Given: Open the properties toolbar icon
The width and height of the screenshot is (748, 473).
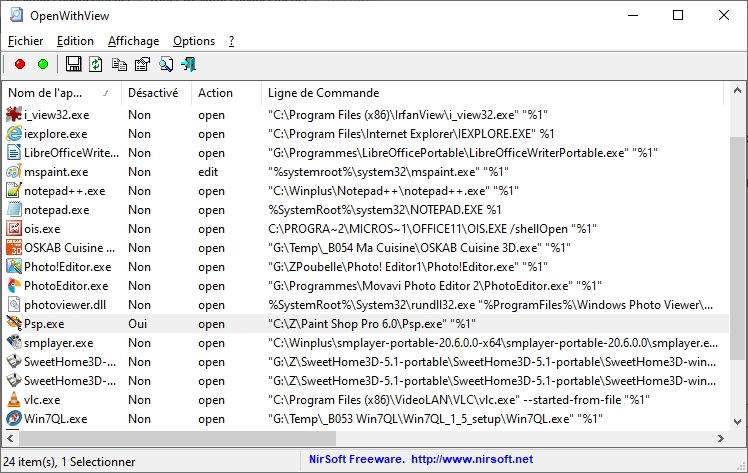Looking at the screenshot, I should pos(142,64).
